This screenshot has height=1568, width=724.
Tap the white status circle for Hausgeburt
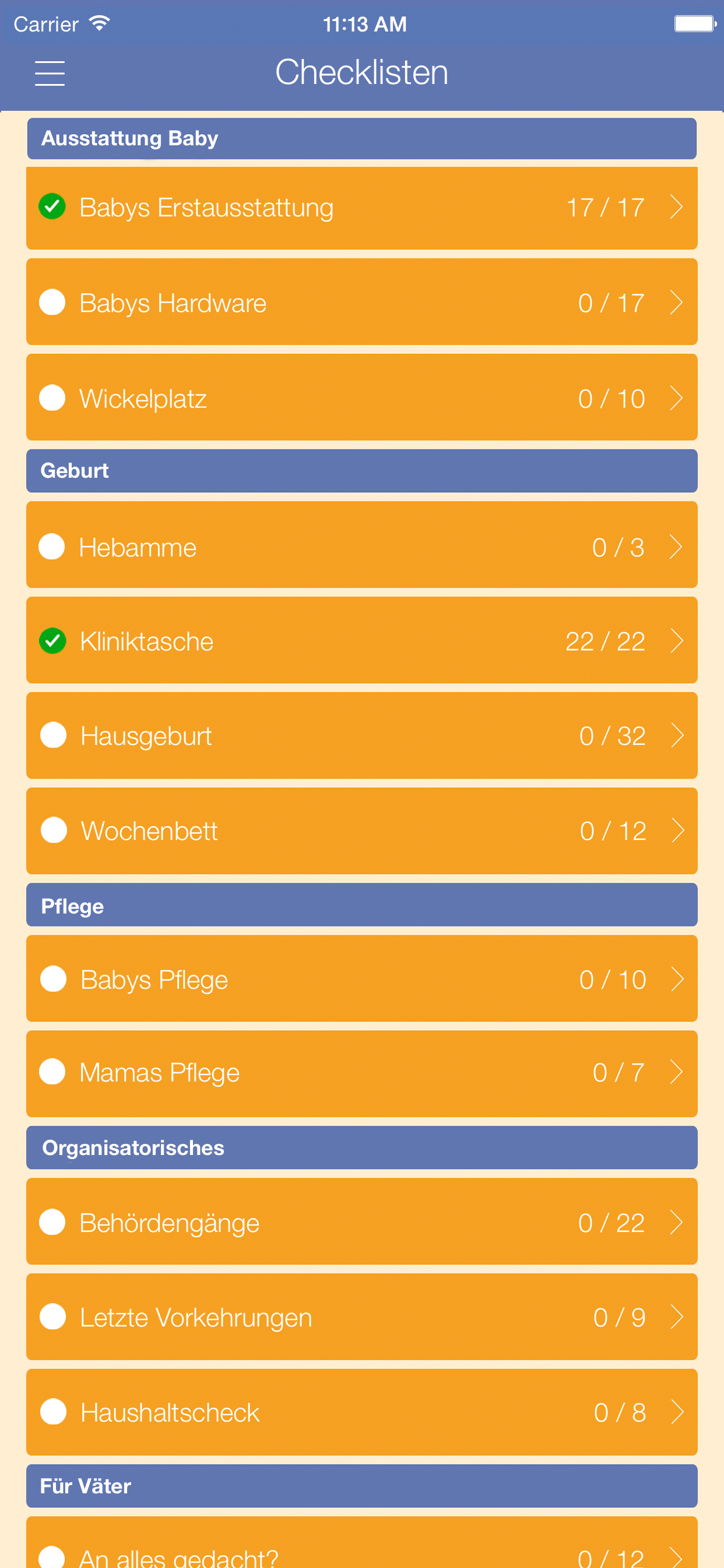(x=53, y=734)
